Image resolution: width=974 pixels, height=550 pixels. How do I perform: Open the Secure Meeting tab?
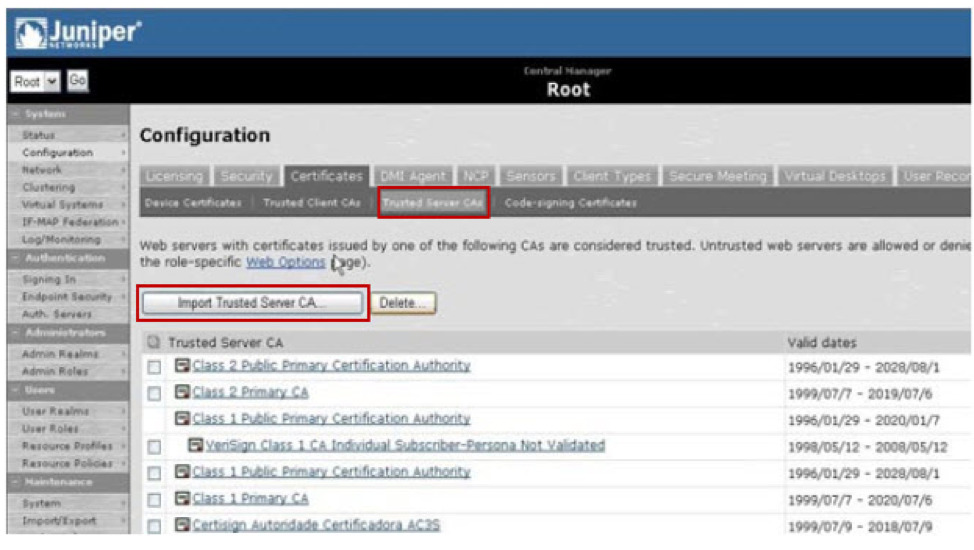coord(718,176)
